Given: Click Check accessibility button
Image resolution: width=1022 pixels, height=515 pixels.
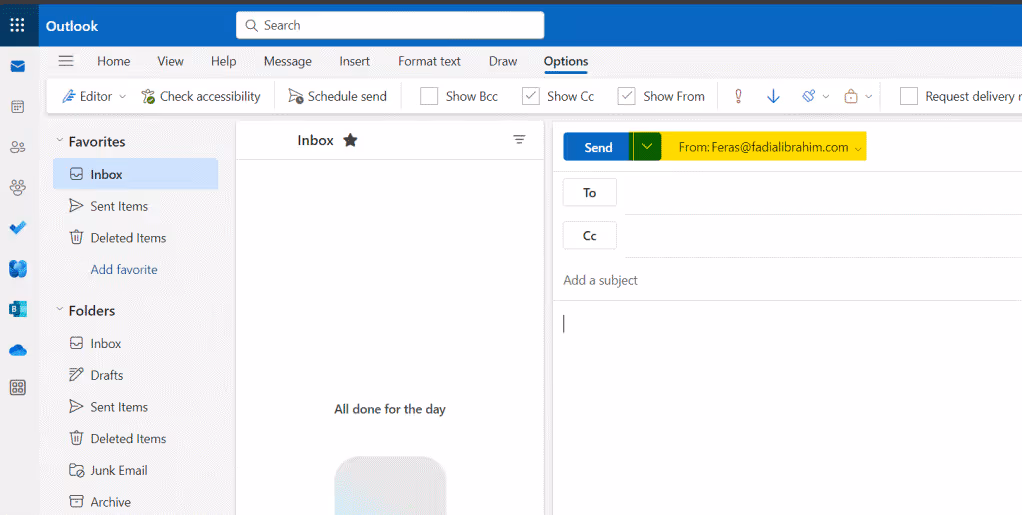Looking at the screenshot, I should click(201, 96).
